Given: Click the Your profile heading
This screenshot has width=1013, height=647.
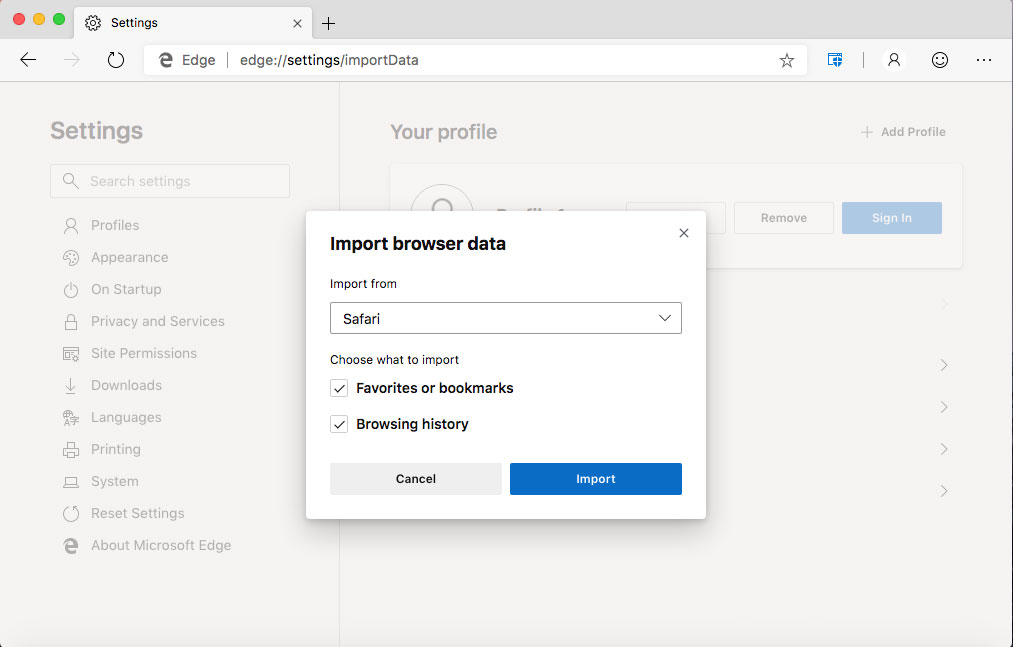Looking at the screenshot, I should [x=444, y=132].
